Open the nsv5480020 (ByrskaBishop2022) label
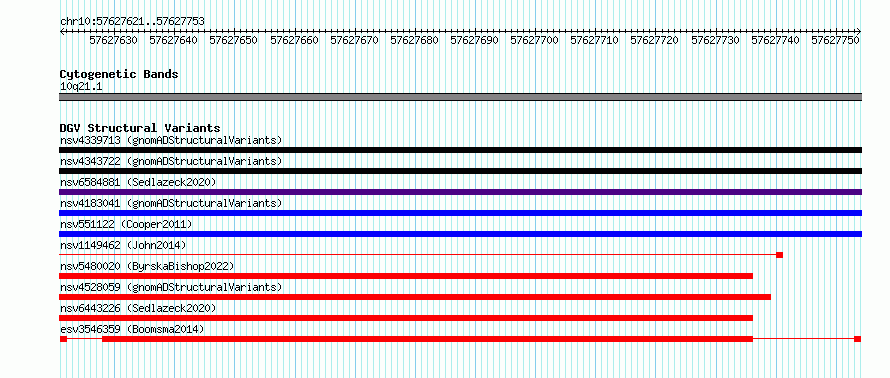This screenshot has width=890, height=378. pos(147,266)
